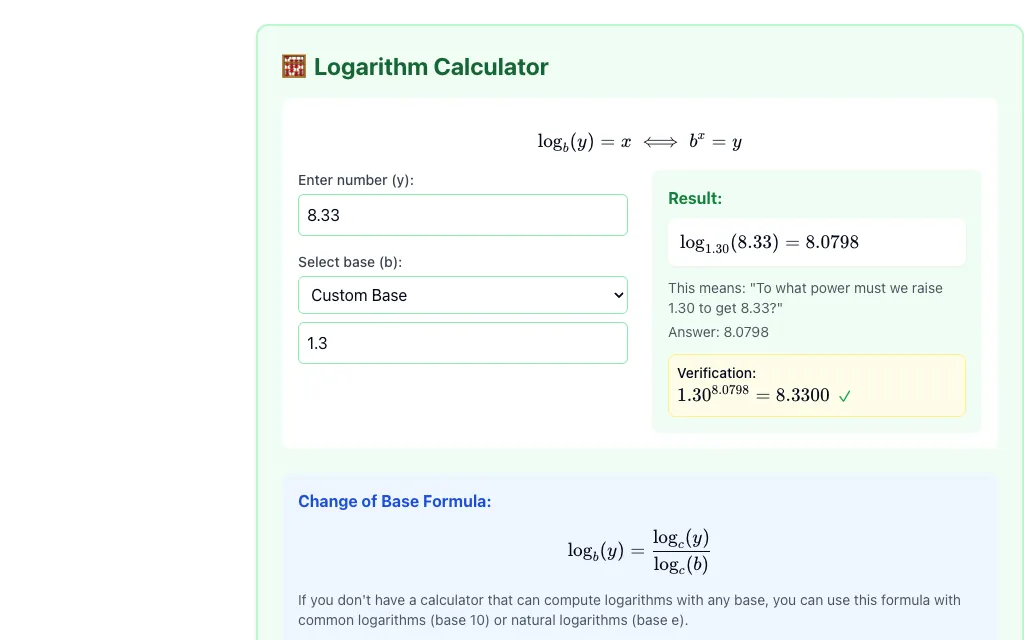The height and width of the screenshot is (640, 1024).
Task: Click the 'Select base (b):' label
Action: [x=350, y=262]
